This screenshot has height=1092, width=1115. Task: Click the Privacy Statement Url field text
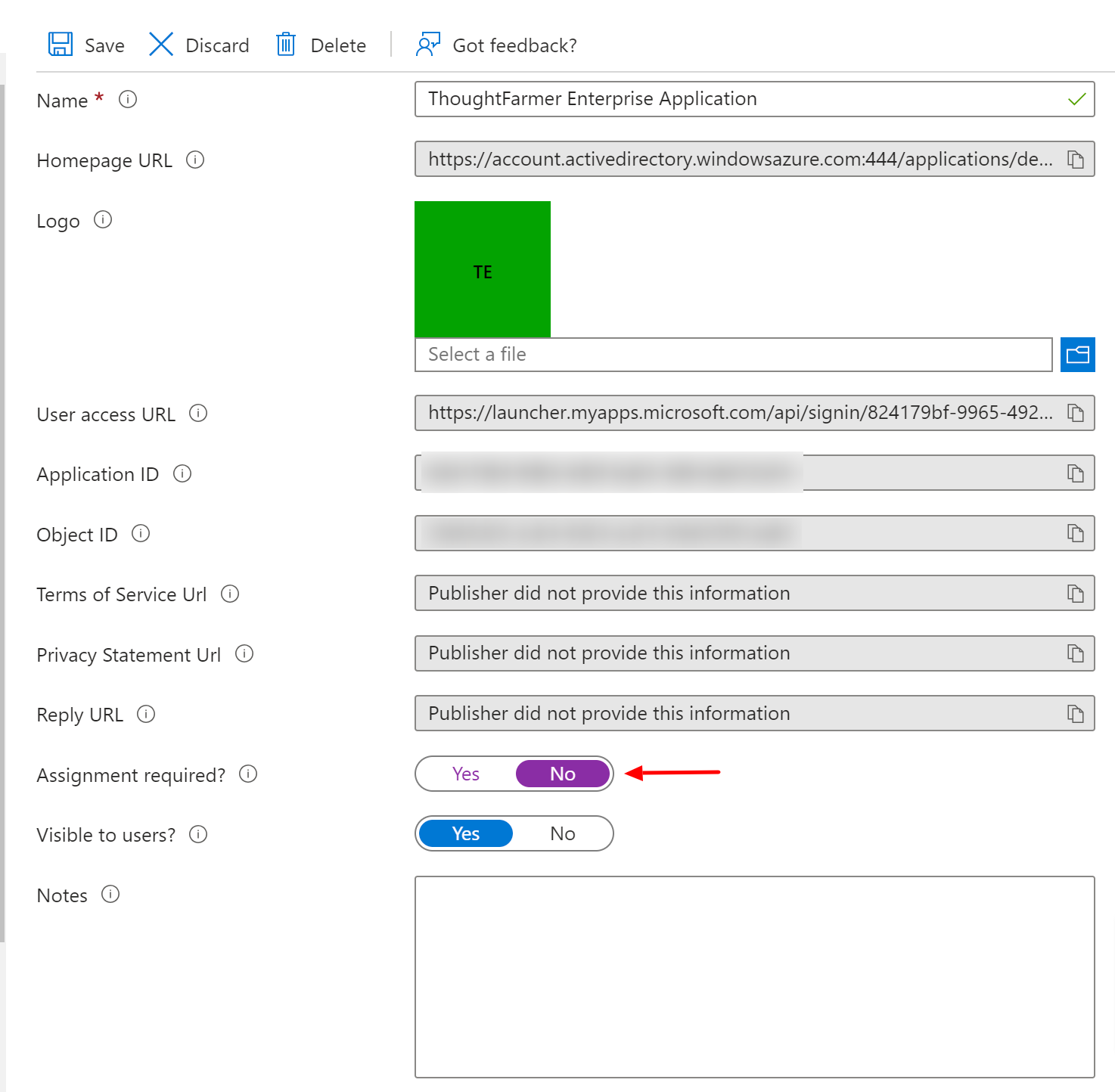click(x=609, y=653)
